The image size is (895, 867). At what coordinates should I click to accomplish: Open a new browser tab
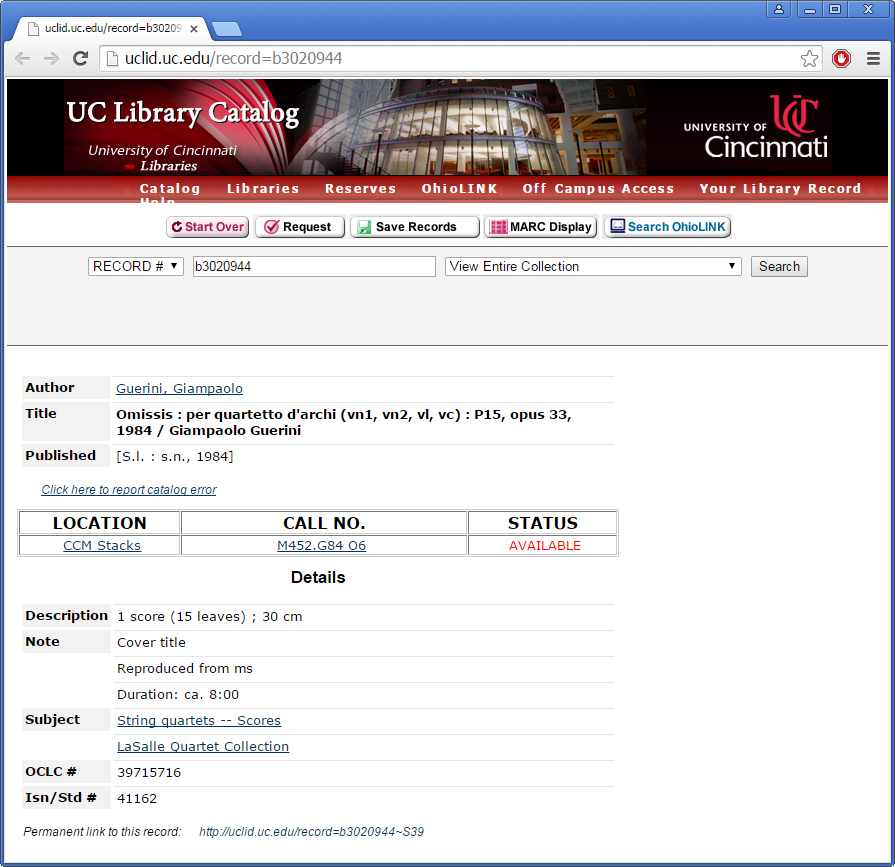click(227, 29)
